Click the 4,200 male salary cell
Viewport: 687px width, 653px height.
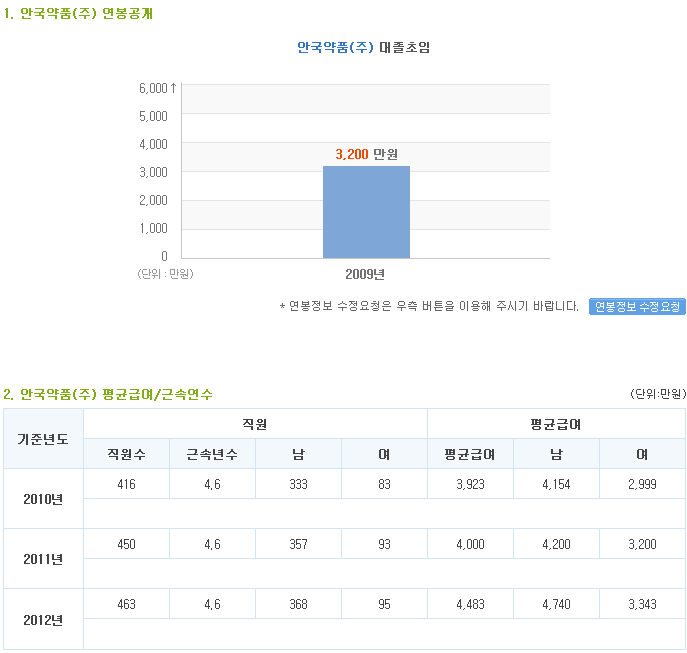point(556,544)
